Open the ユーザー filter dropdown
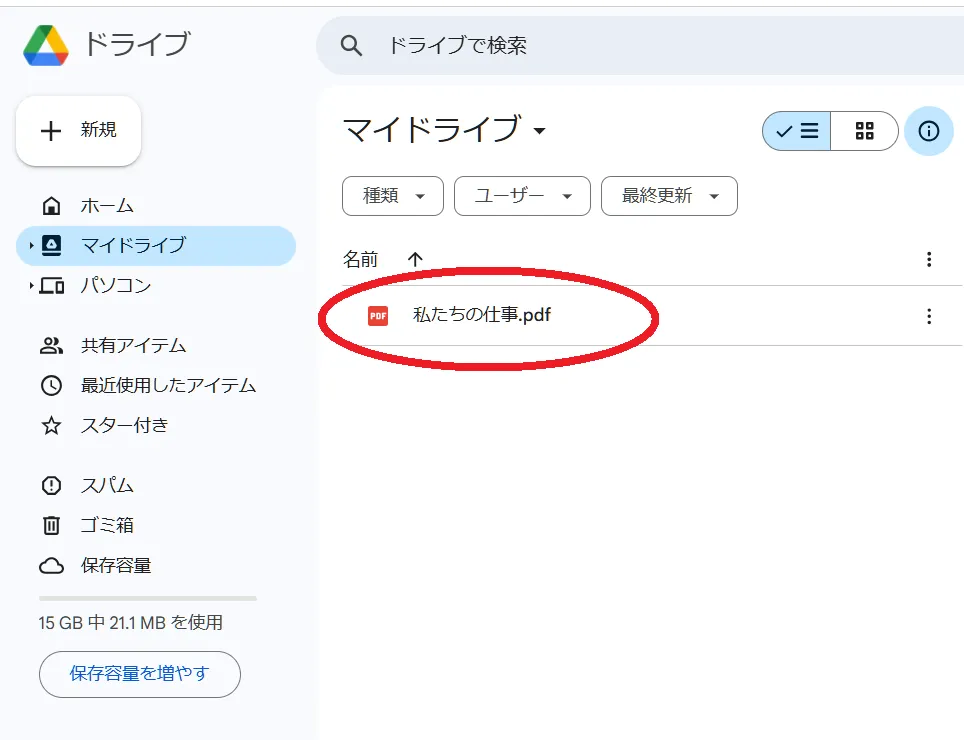 [522, 196]
